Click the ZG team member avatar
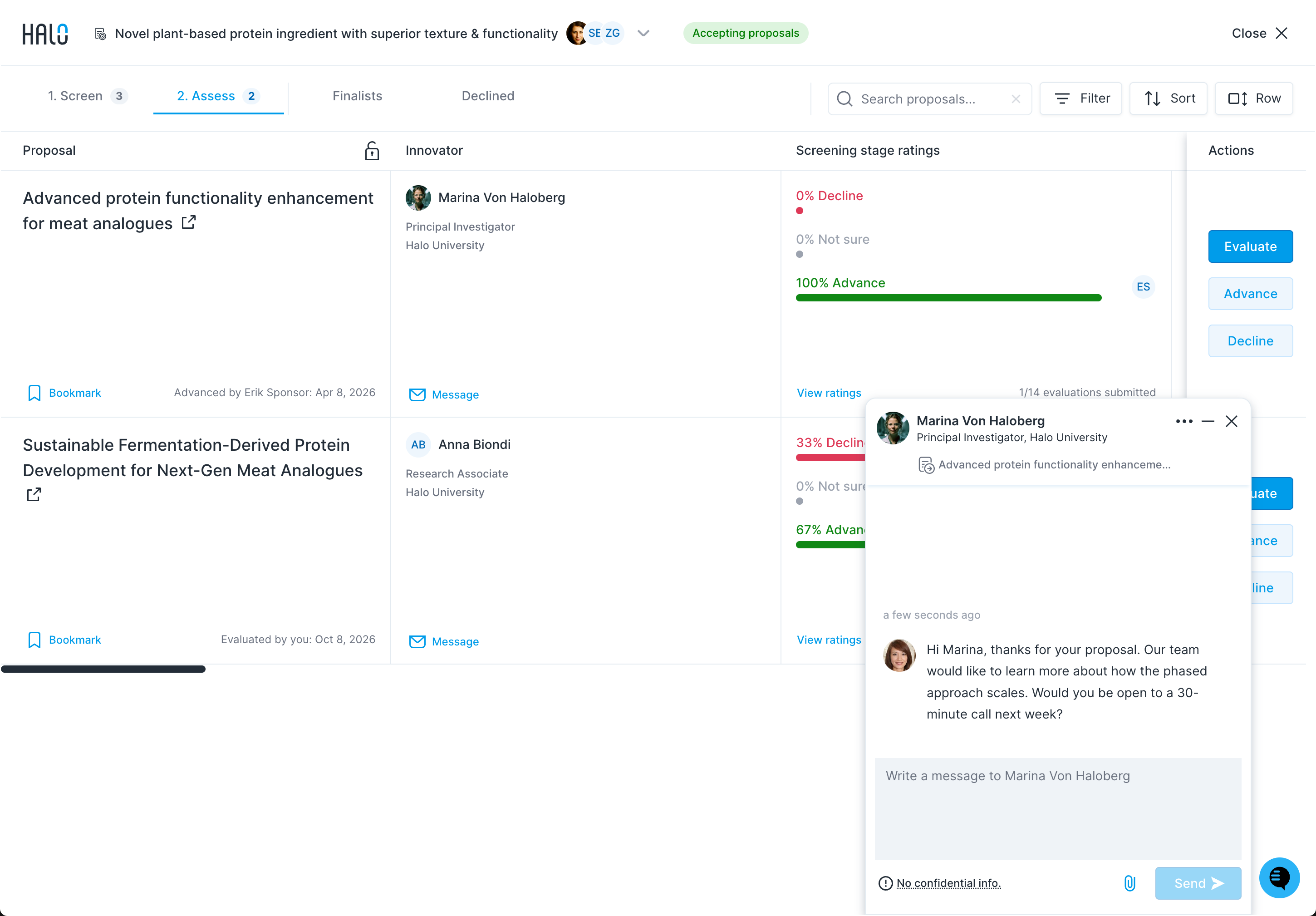1316x916 pixels. click(613, 33)
